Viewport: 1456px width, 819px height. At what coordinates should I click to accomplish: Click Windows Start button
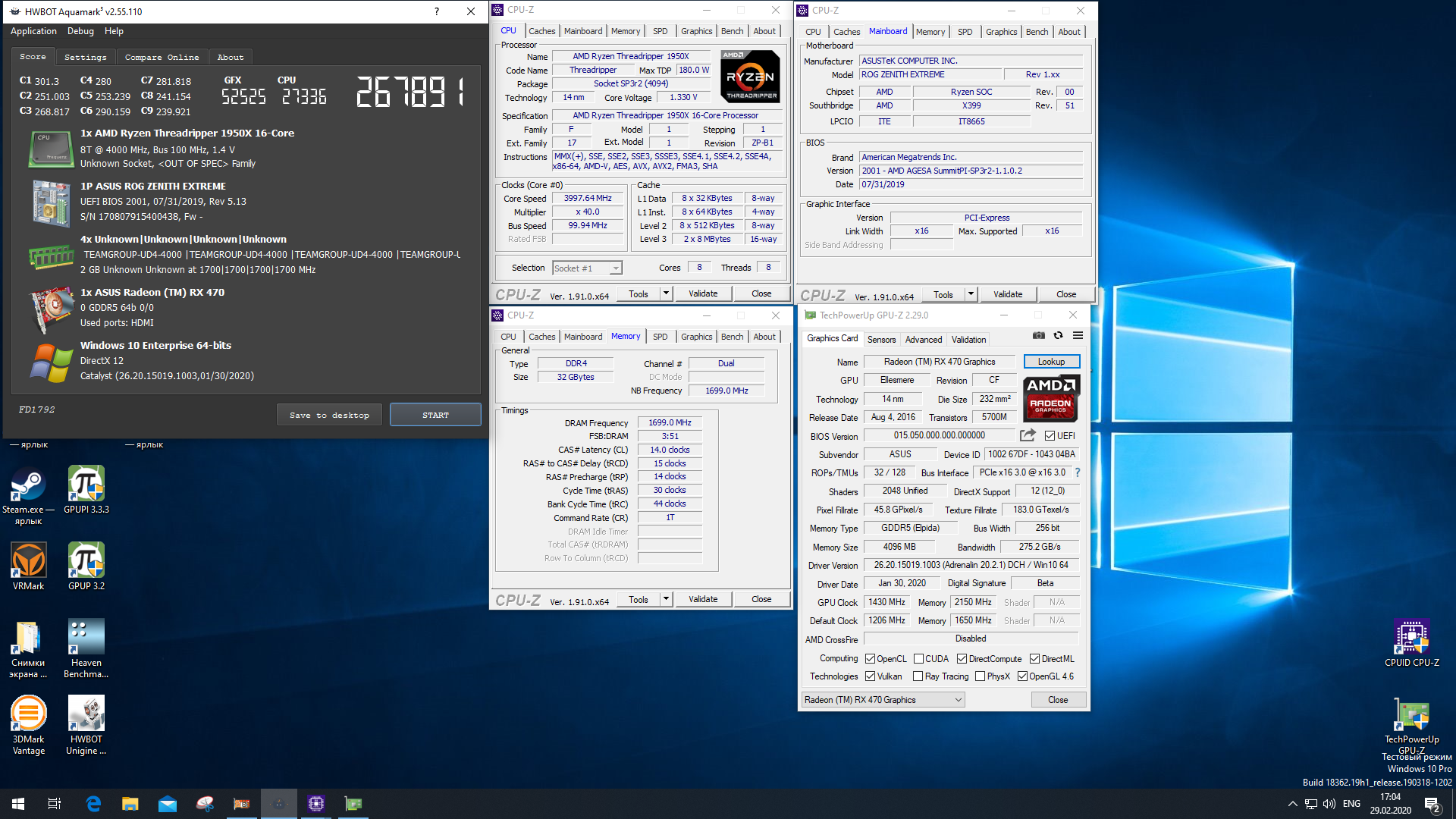tap(18, 804)
